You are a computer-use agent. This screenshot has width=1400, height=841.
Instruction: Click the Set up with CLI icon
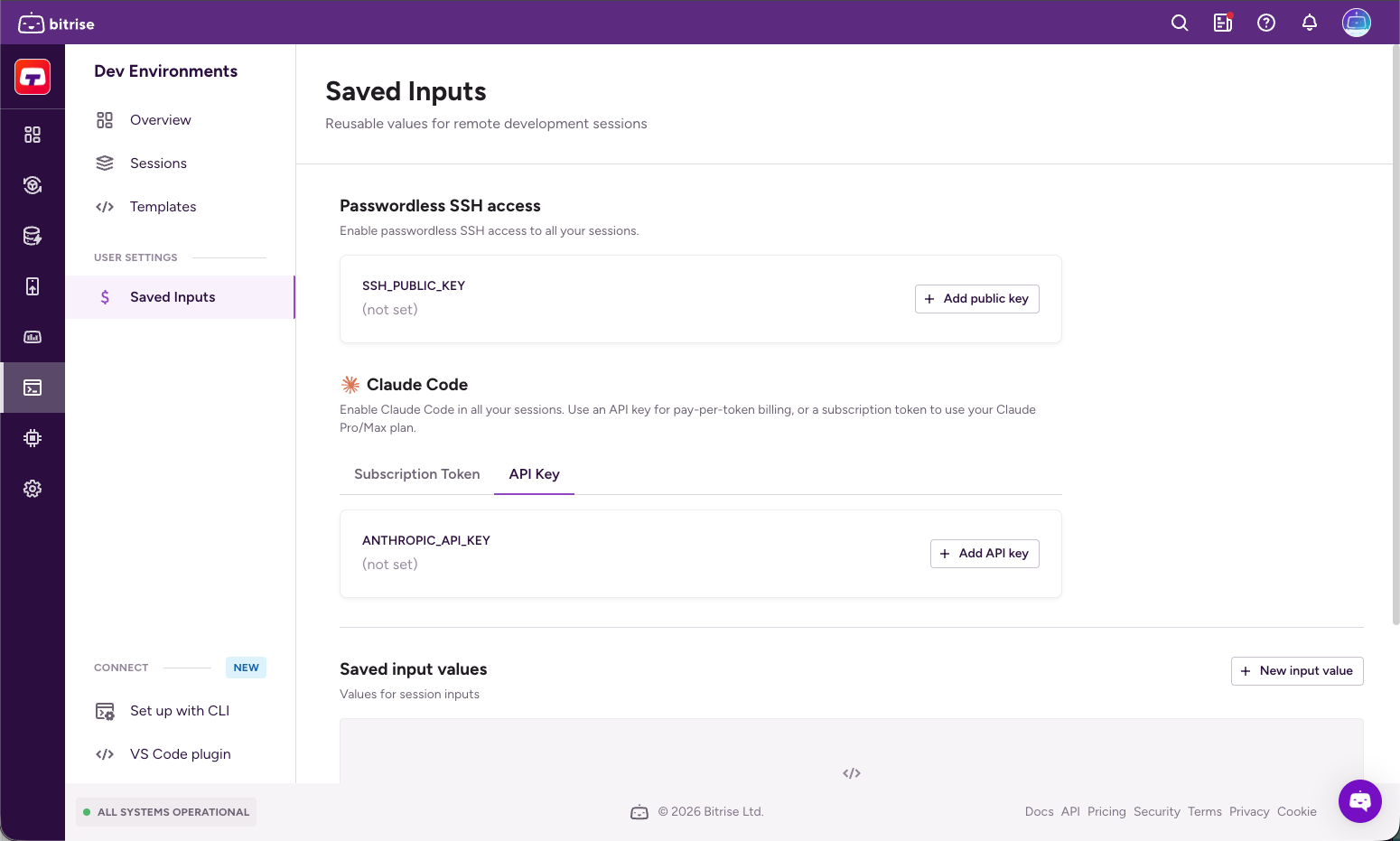105,711
